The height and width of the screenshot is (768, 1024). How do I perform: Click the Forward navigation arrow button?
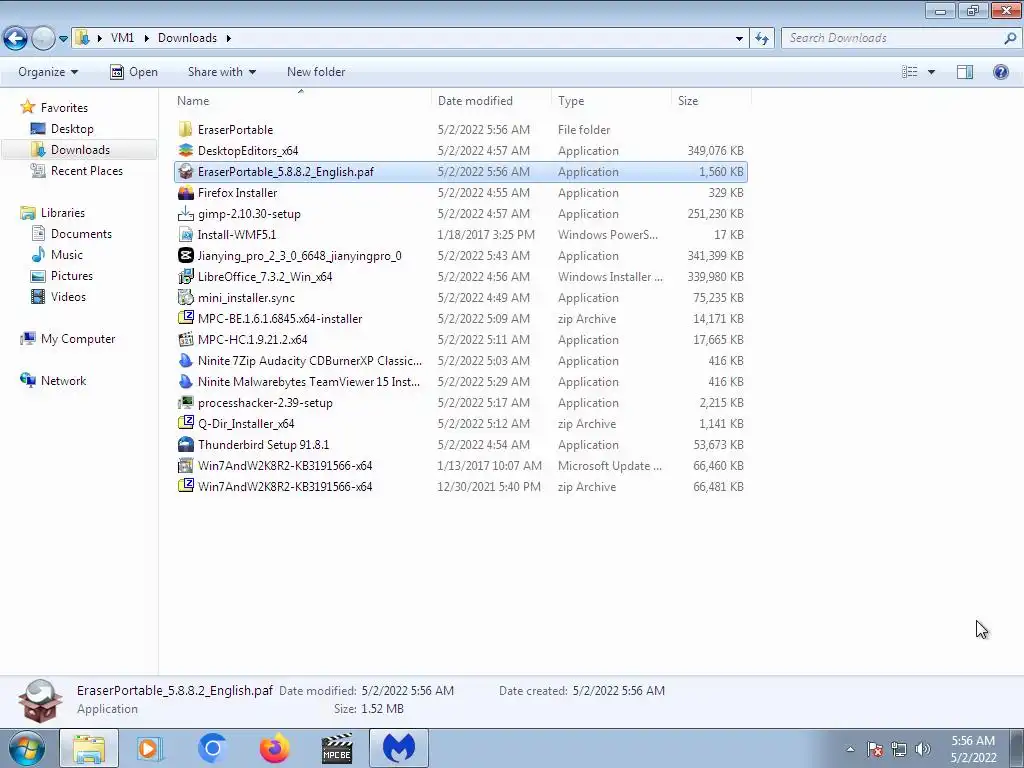point(43,38)
